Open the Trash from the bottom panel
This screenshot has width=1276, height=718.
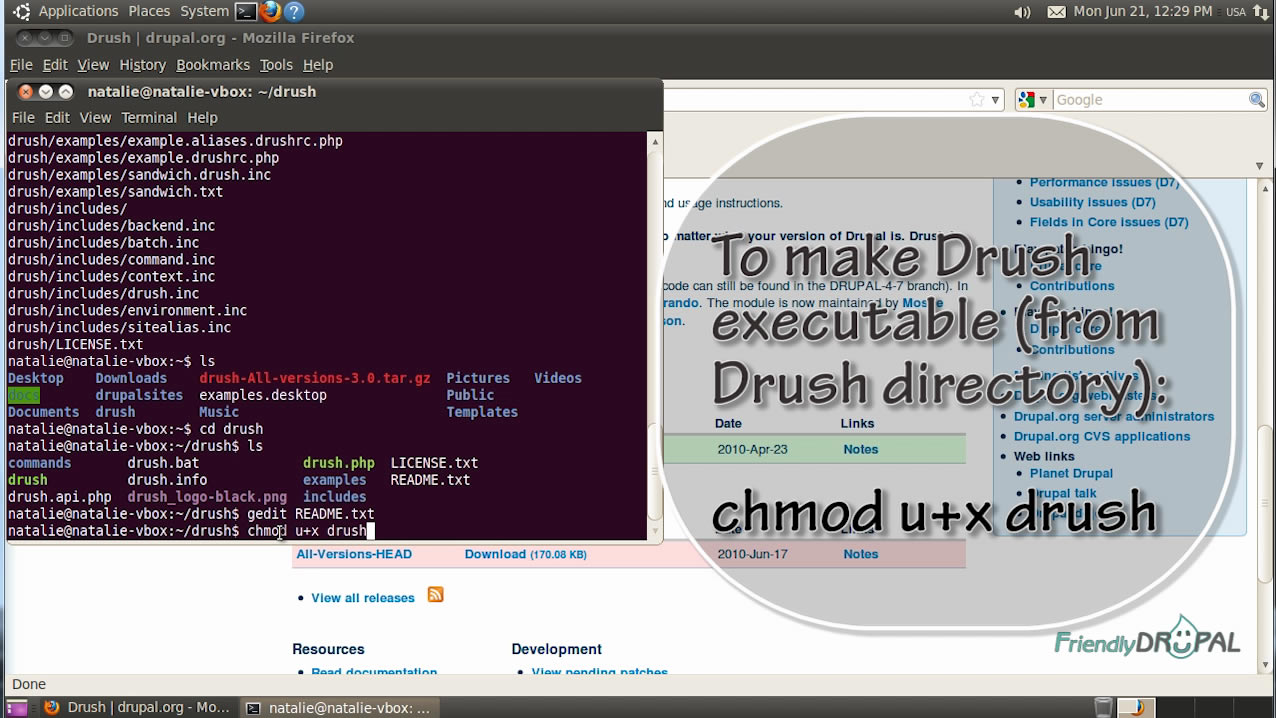coord(1103,707)
